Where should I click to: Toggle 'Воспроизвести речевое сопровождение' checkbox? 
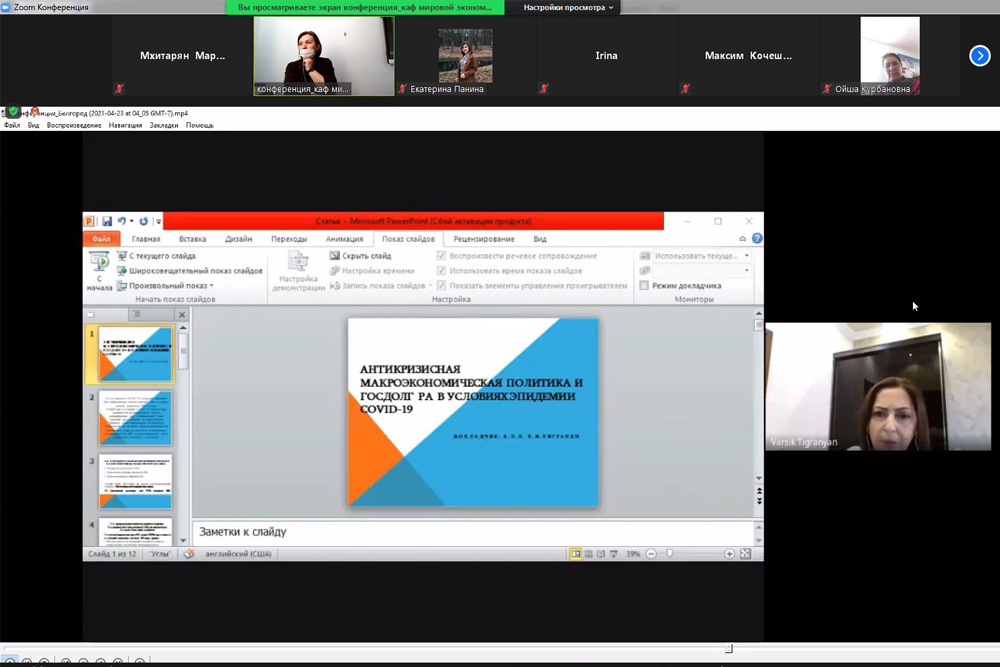tap(442, 256)
